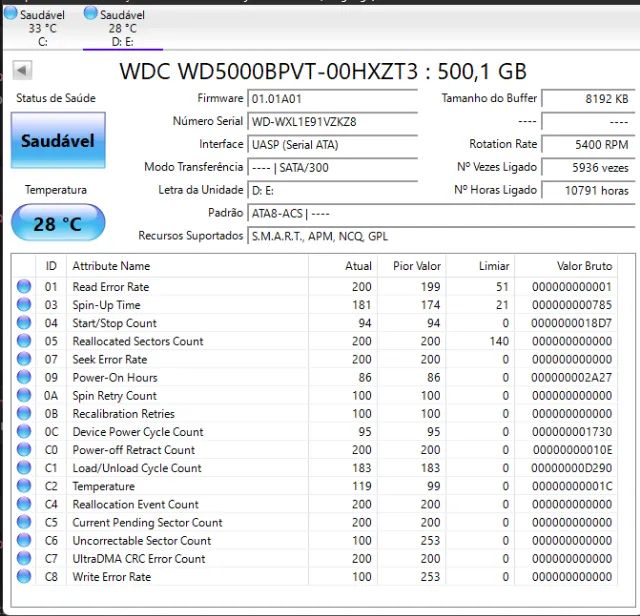
Task: Click the Pior Valor column header
Action: pos(411,266)
